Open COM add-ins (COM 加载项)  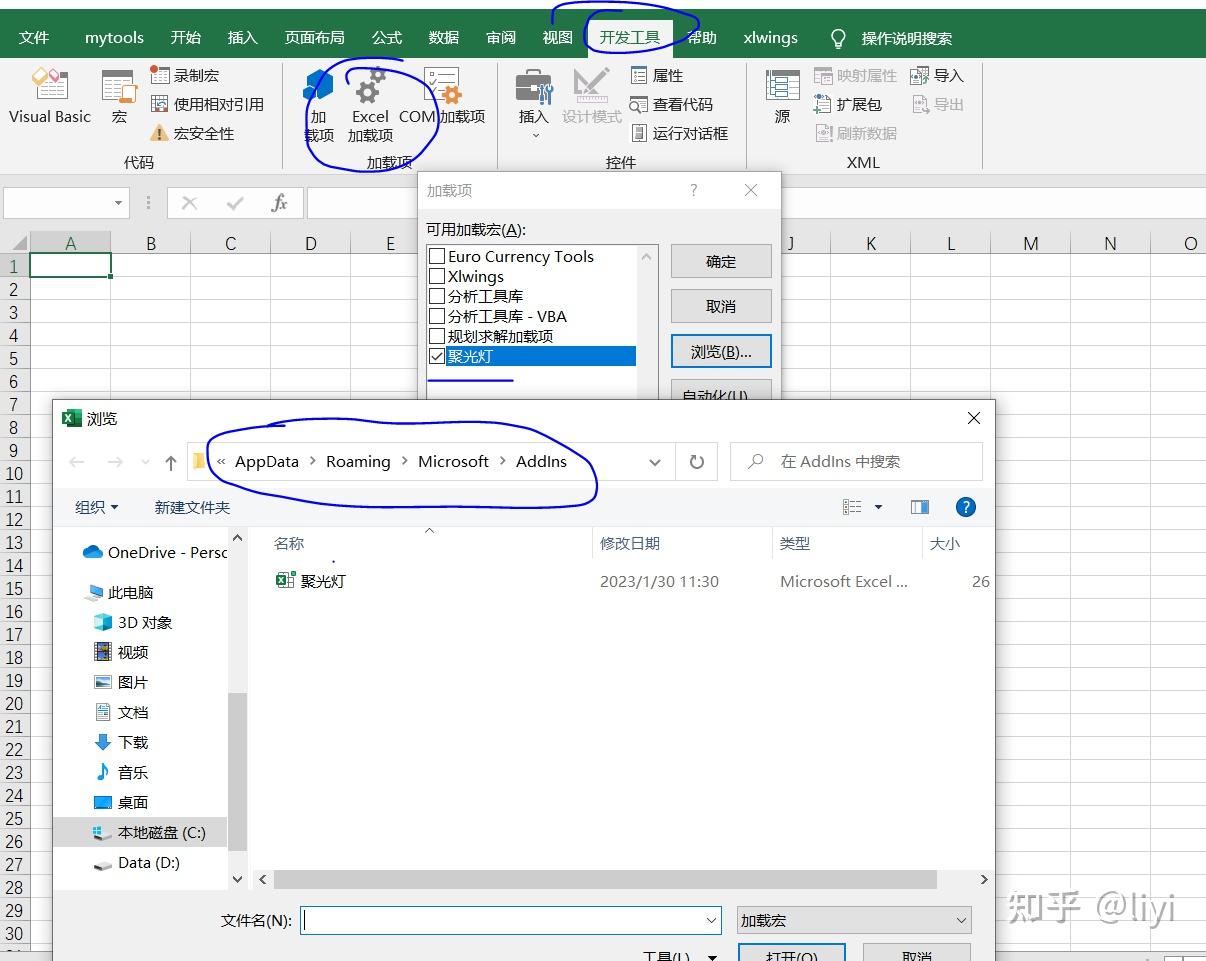point(442,97)
